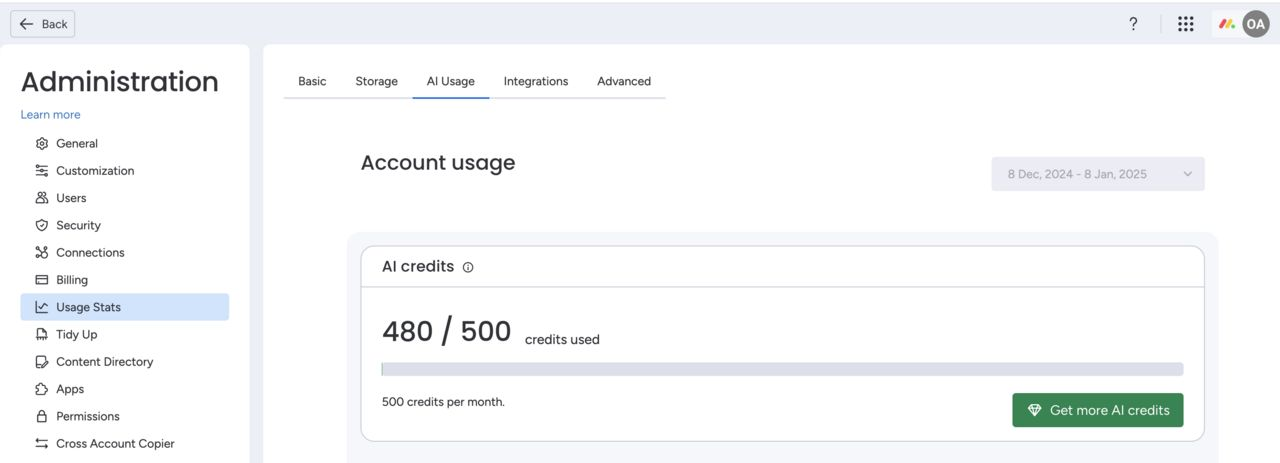This screenshot has height=463, width=1280.
Task: Open the apps grid menu icon
Action: 1186,24
